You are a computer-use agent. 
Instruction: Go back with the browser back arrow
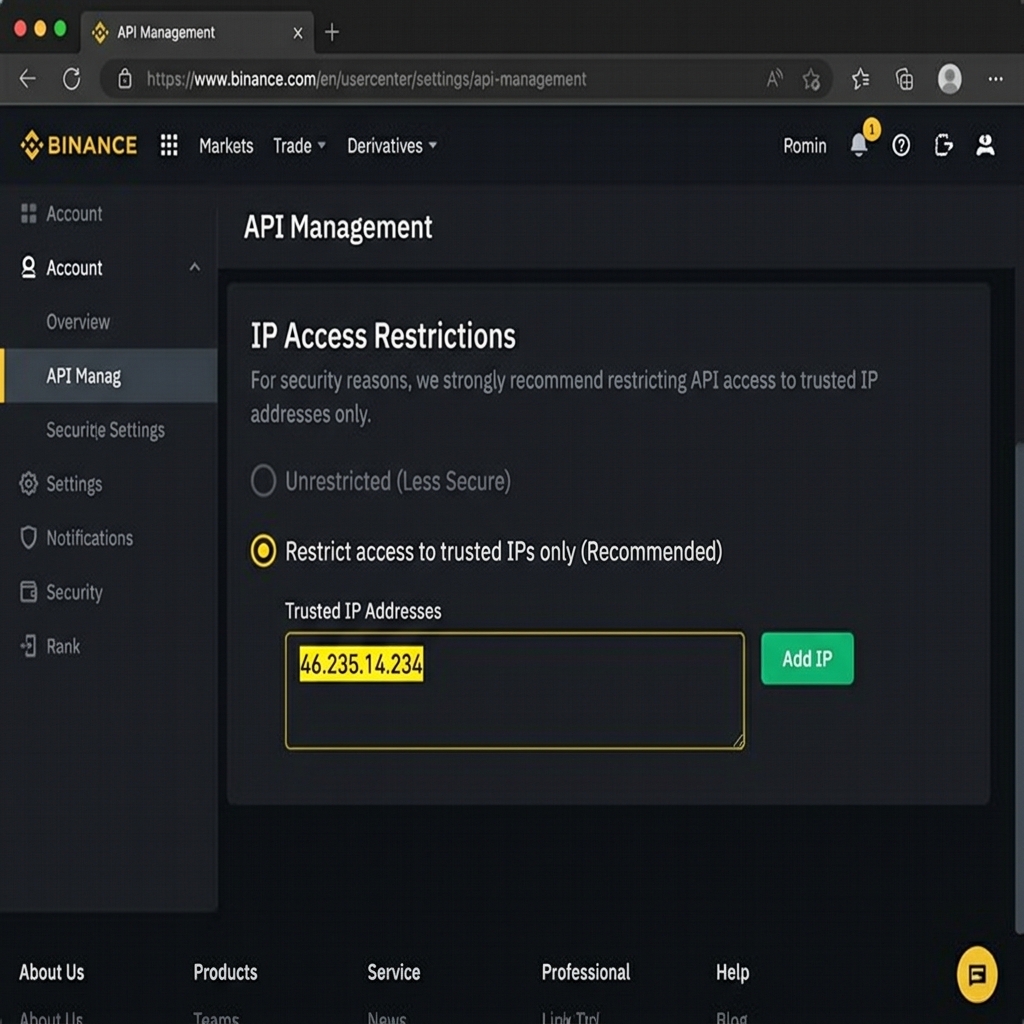pyautogui.click(x=27, y=79)
